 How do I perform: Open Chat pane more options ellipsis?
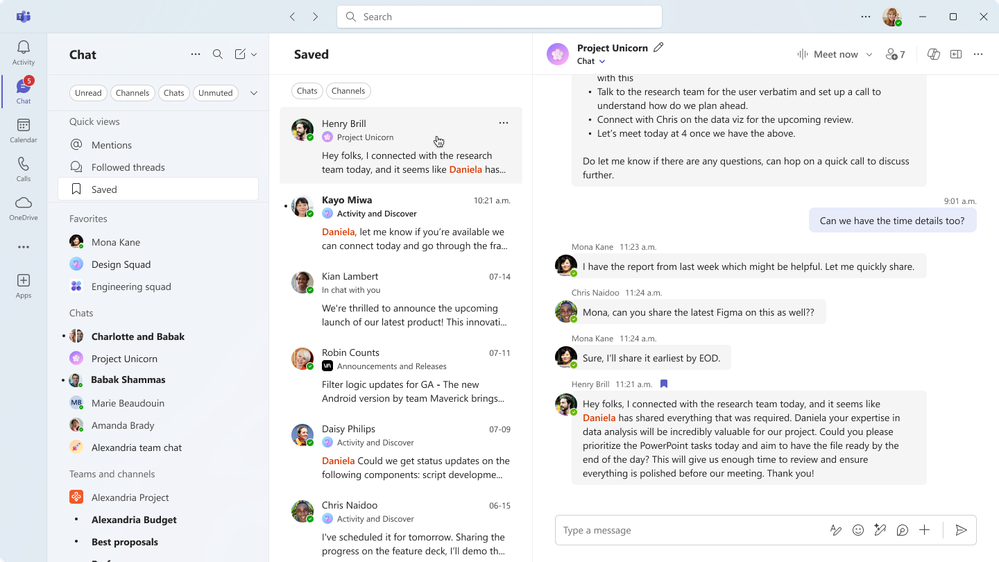click(x=196, y=54)
